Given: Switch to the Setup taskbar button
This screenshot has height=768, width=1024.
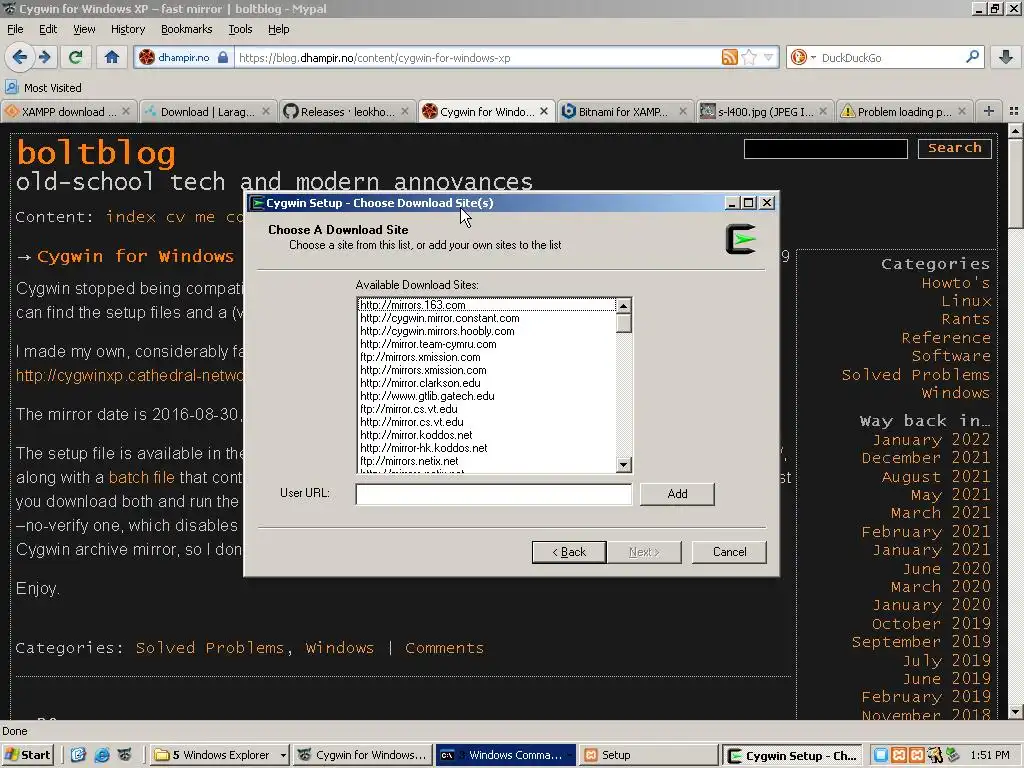Looking at the screenshot, I should pos(647,755).
